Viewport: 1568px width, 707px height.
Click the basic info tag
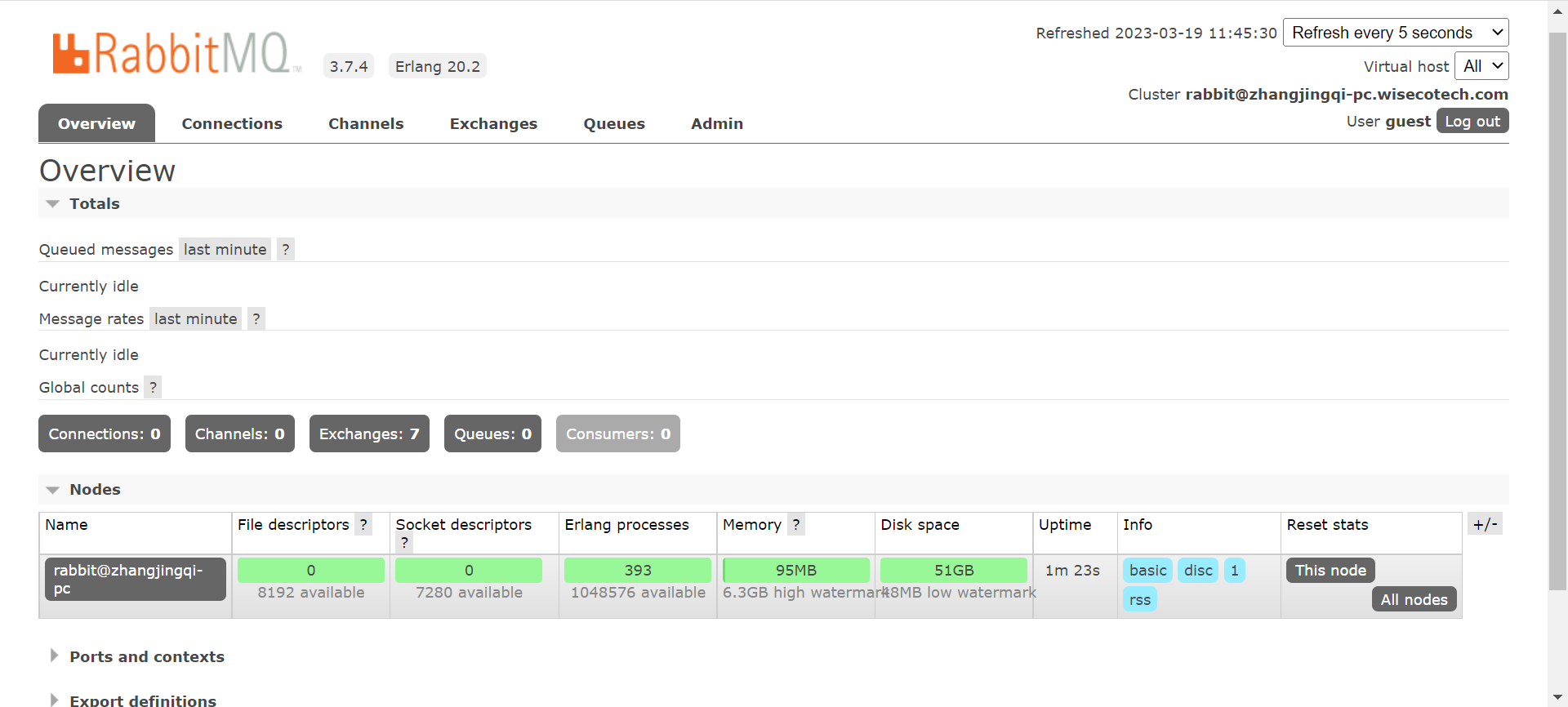click(1147, 570)
